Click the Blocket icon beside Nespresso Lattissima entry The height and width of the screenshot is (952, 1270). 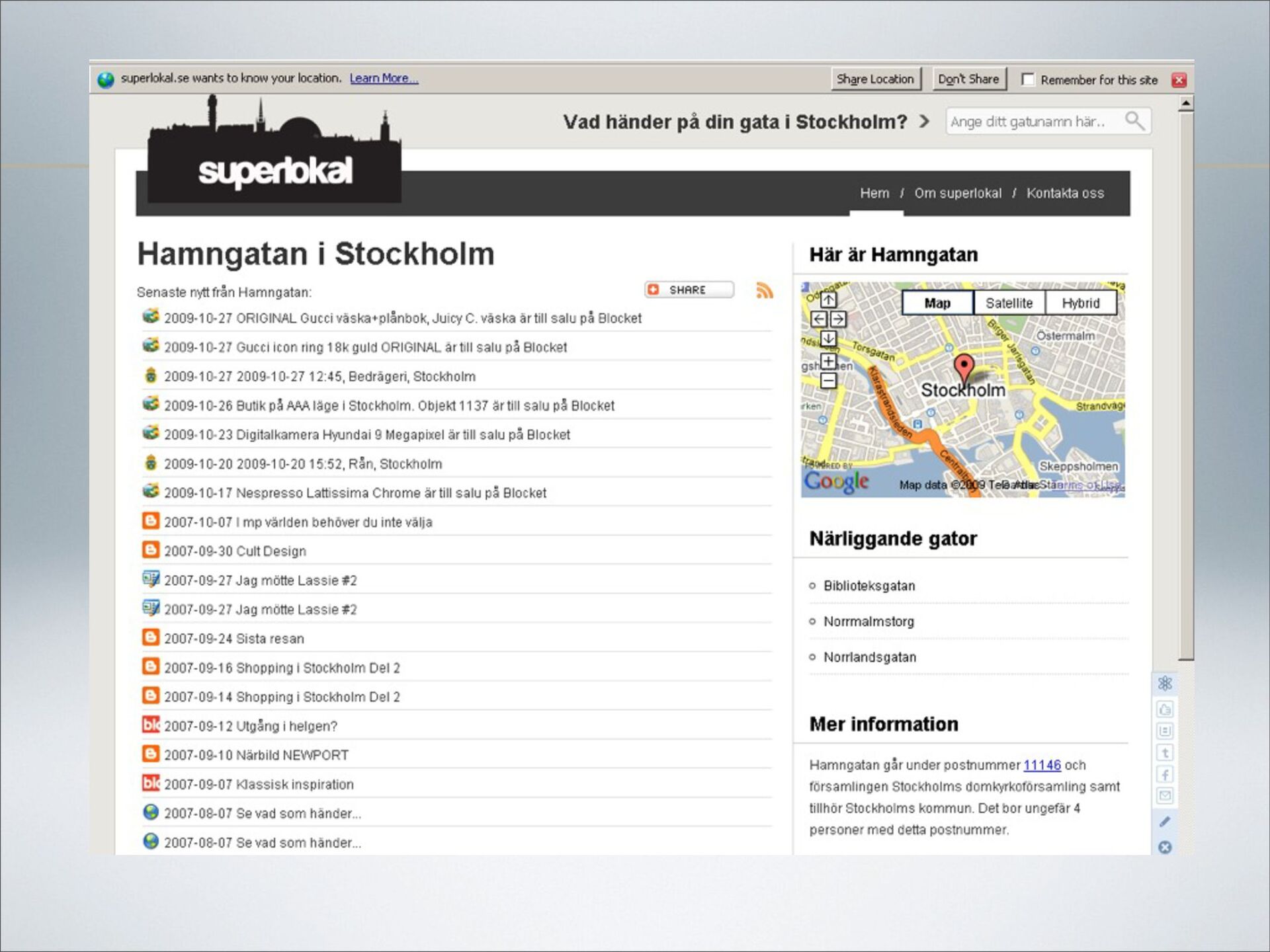151,491
